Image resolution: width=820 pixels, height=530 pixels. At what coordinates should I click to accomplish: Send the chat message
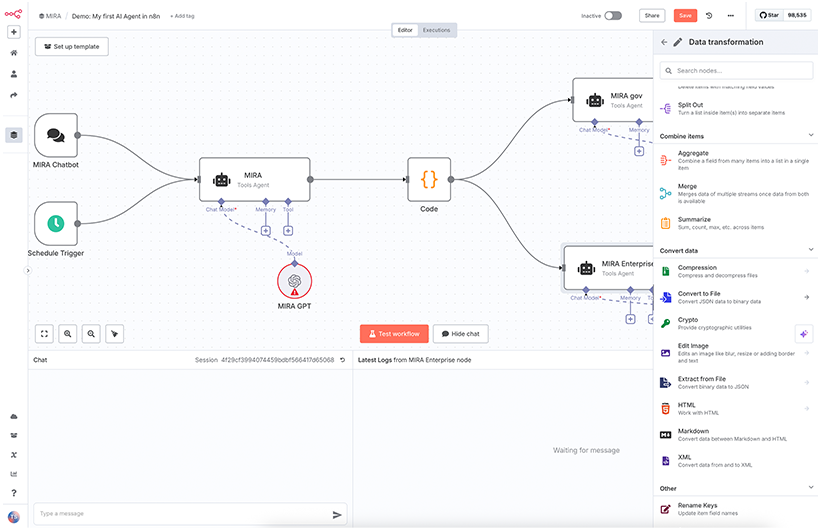pyautogui.click(x=337, y=515)
